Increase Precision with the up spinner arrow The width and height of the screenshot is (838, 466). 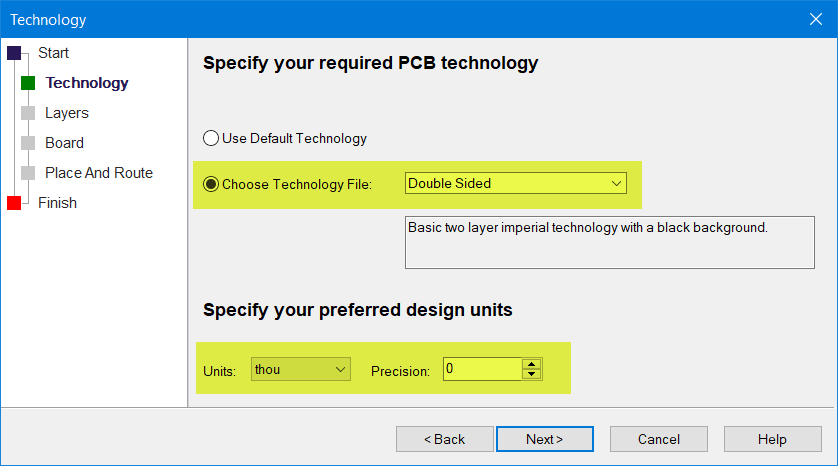coord(531,364)
